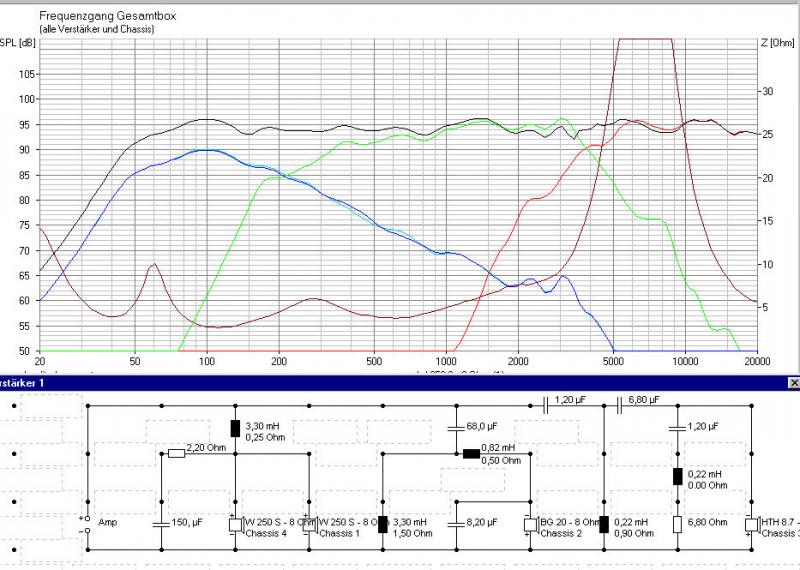This screenshot has height=570, width=800.
Task: Click the 'Frequenzgang Gesamtbox' chart title
Action: coord(108,16)
